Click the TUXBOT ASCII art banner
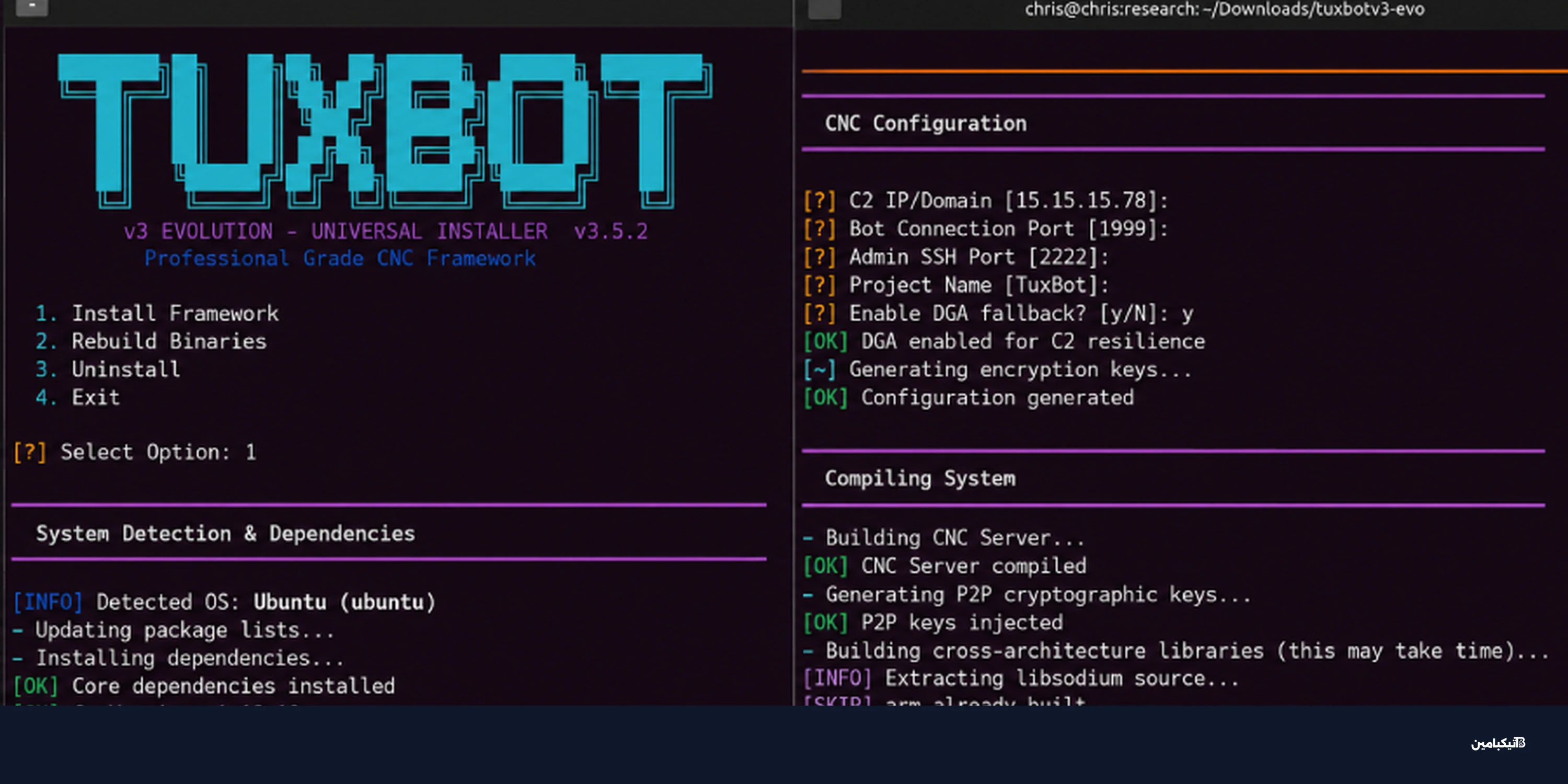This screenshot has width=1568, height=784. pos(385,131)
